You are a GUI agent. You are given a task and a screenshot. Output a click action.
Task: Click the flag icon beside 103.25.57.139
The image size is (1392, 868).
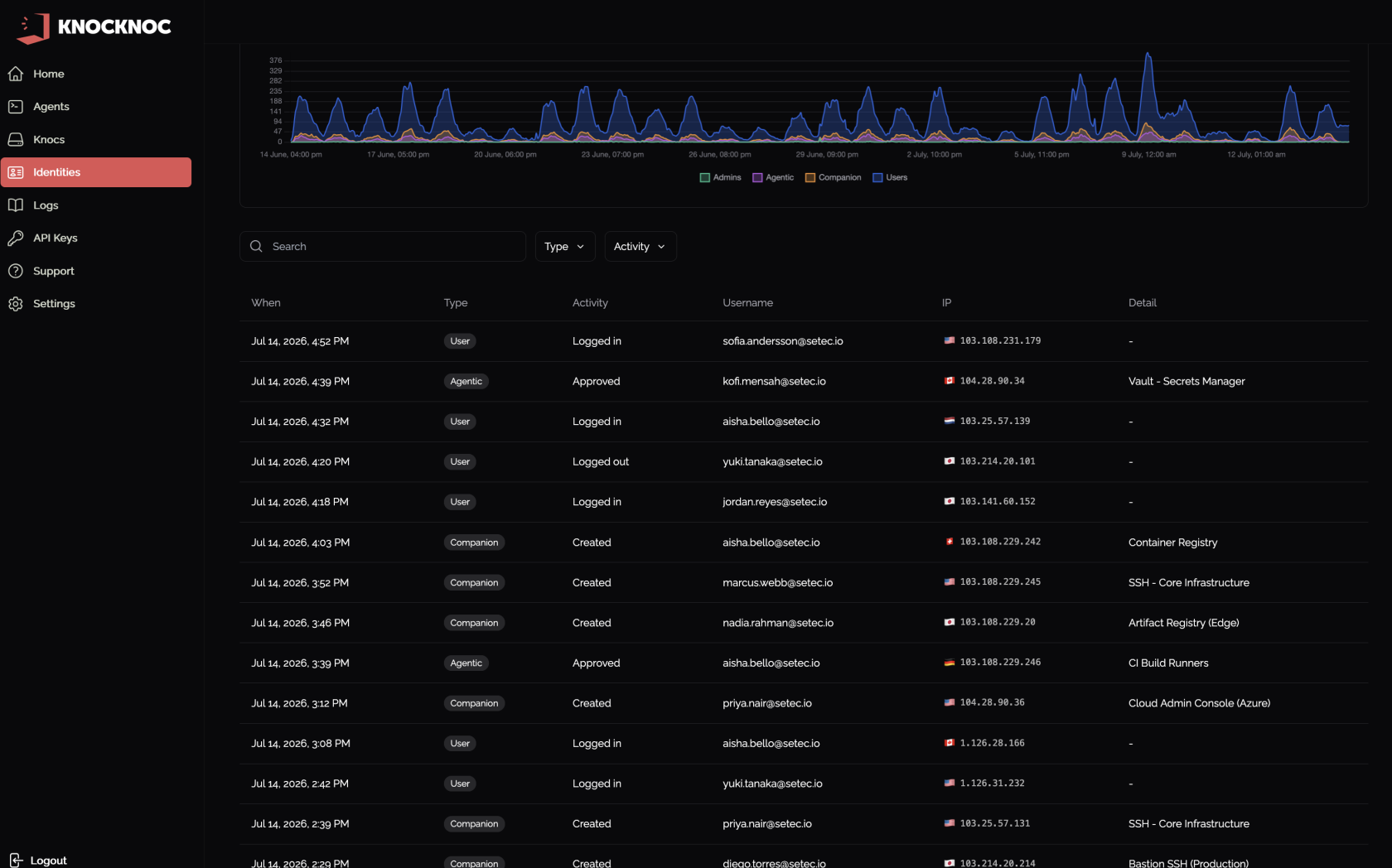pos(950,421)
